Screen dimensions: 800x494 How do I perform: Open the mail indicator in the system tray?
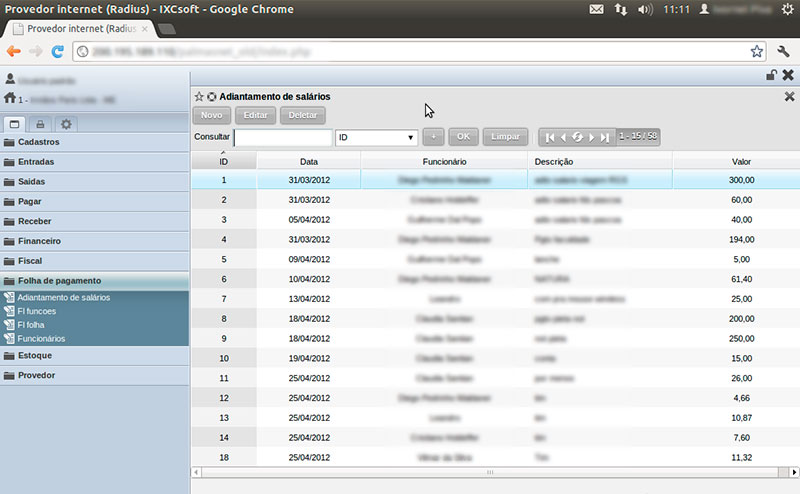tap(596, 9)
